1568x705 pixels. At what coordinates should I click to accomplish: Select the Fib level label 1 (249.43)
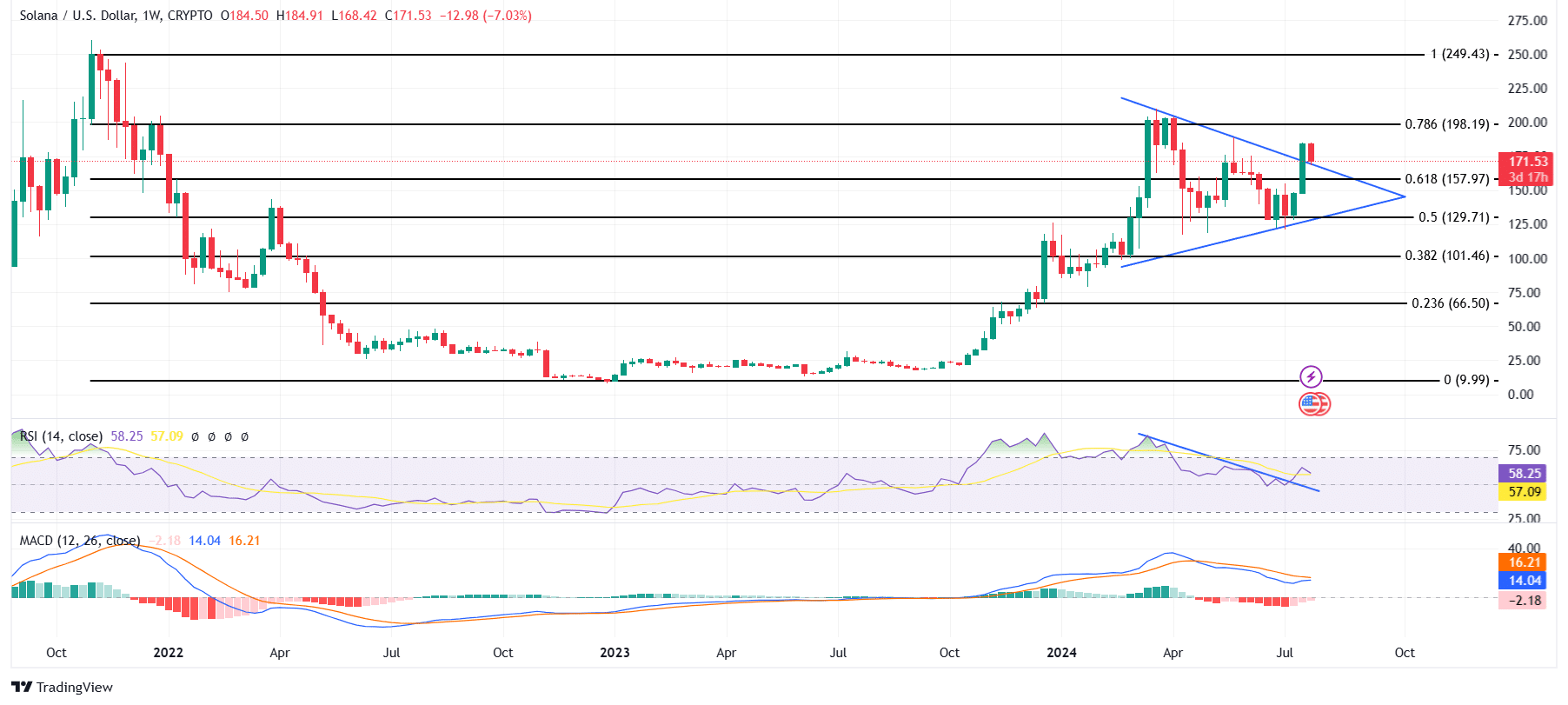point(1459,54)
